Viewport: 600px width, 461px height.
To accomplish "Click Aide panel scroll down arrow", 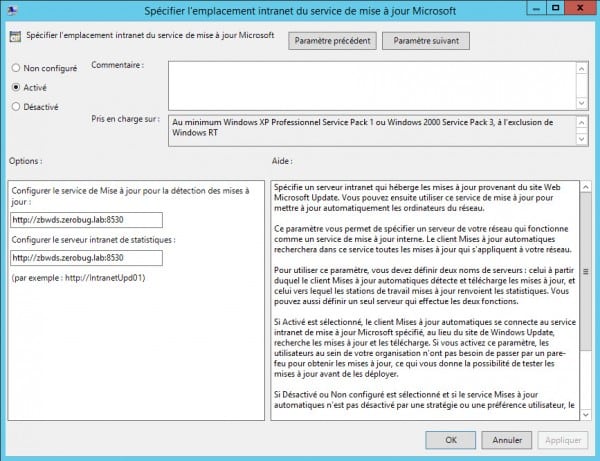I will click(585, 415).
